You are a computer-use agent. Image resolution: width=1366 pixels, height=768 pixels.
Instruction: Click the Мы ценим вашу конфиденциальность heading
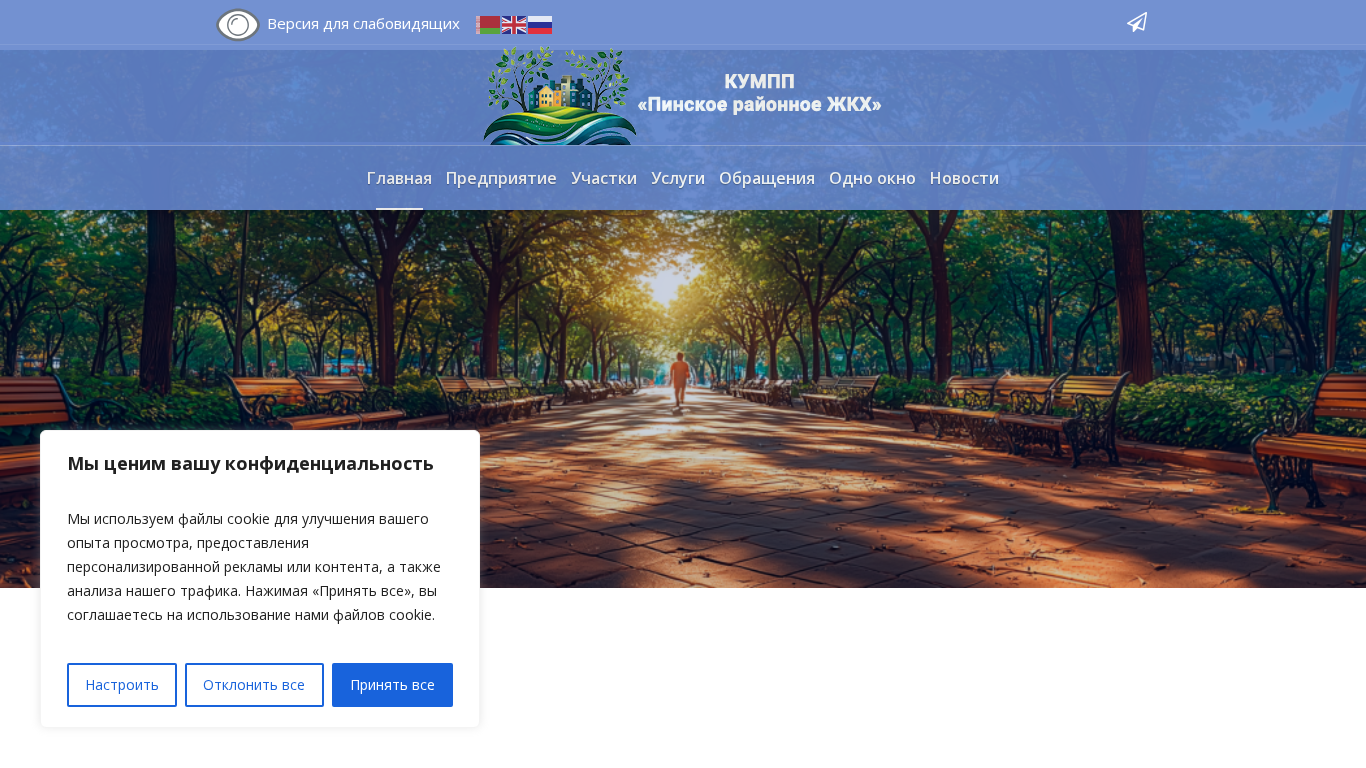250,464
